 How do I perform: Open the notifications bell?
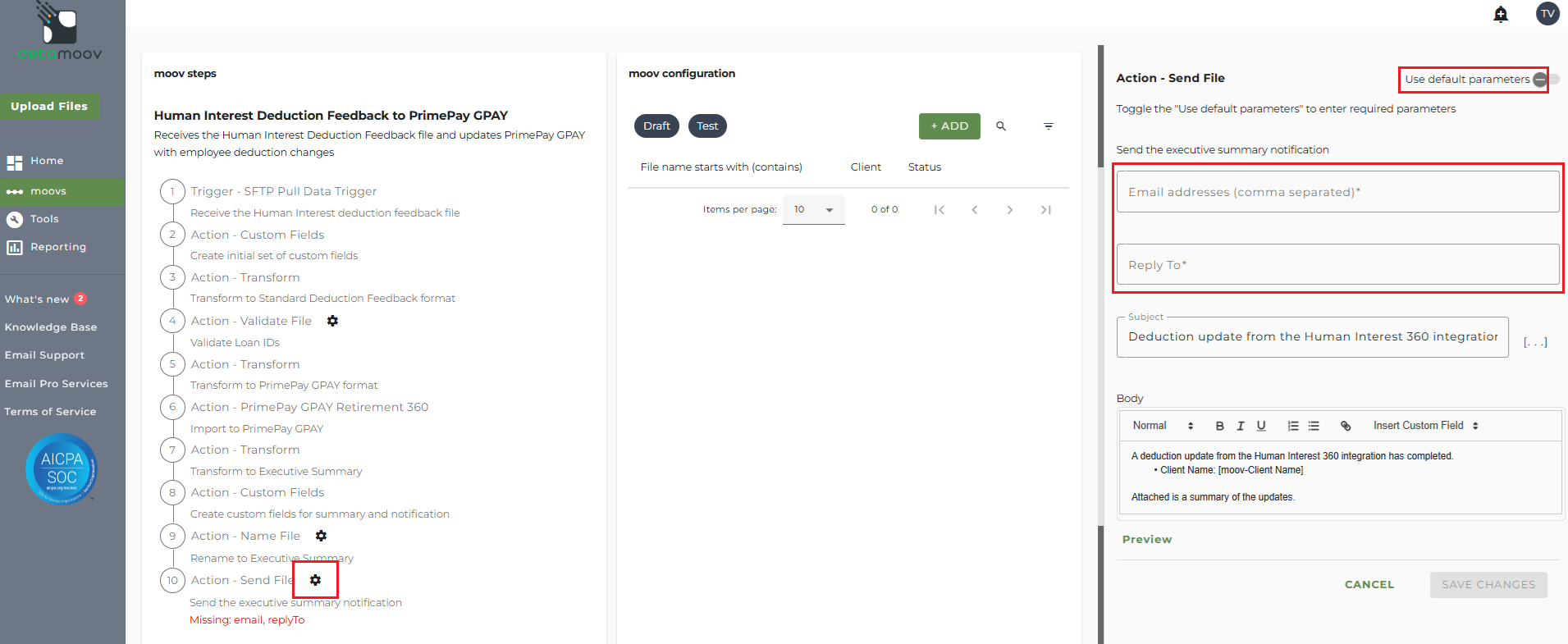[x=1501, y=14]
